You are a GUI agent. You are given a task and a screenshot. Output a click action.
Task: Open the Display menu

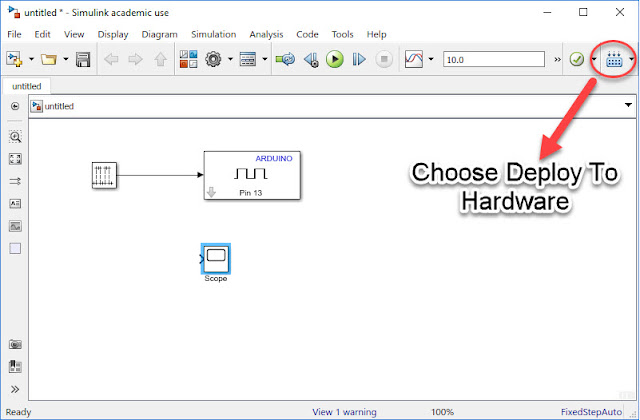(113, 34)
